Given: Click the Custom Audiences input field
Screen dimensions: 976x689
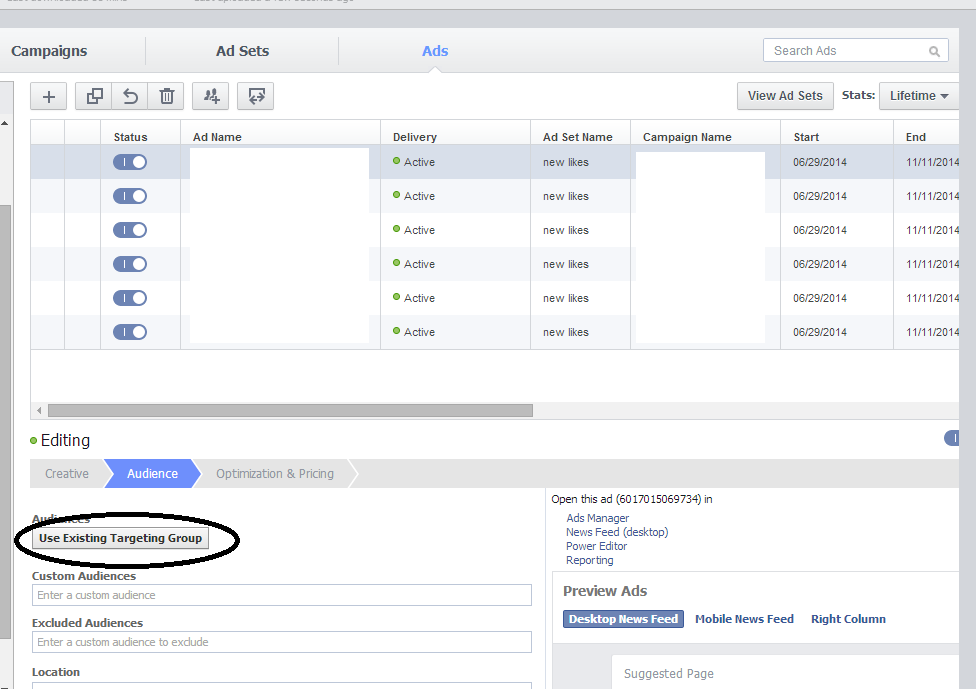Looking at the screenshot, I should pos(281,595).
